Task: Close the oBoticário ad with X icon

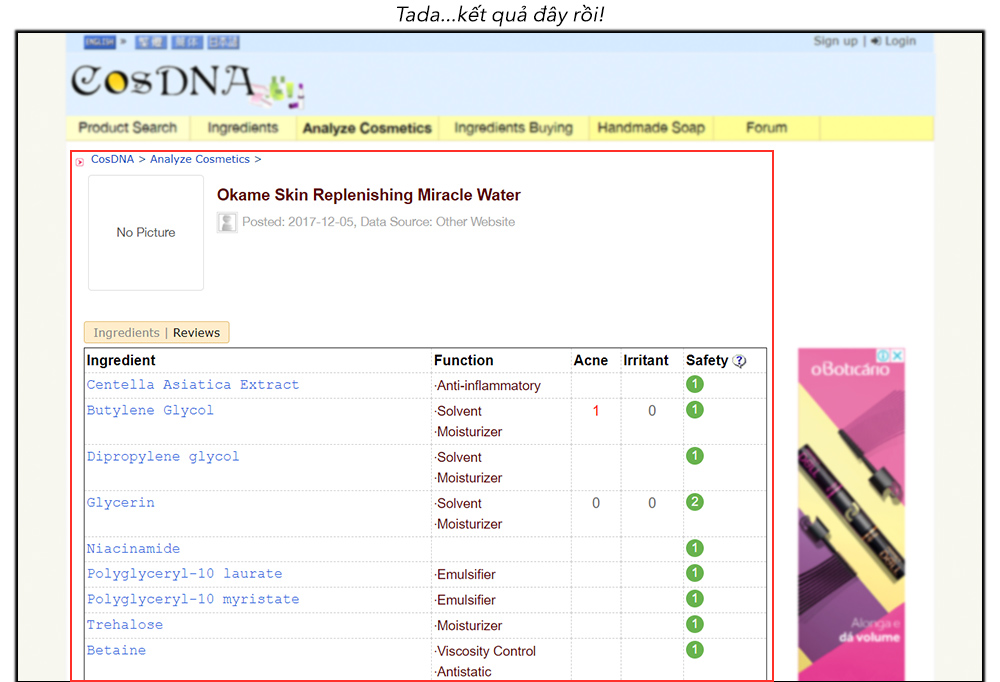Action: 897,355
